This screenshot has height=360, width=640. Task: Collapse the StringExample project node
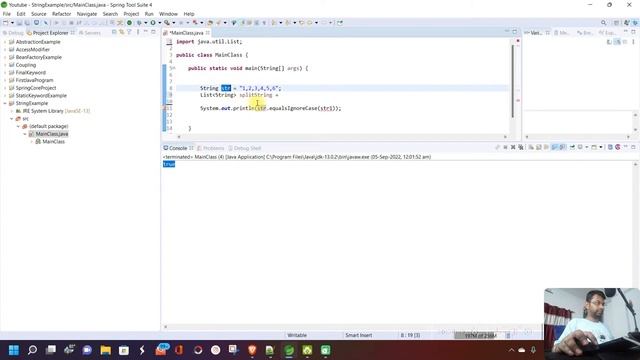point(5,103)
